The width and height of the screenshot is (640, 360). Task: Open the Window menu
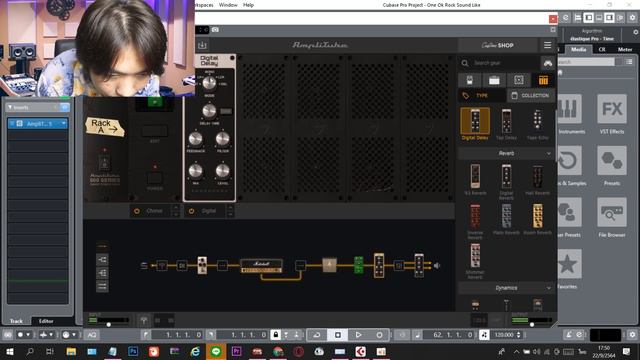pos(228,5)
